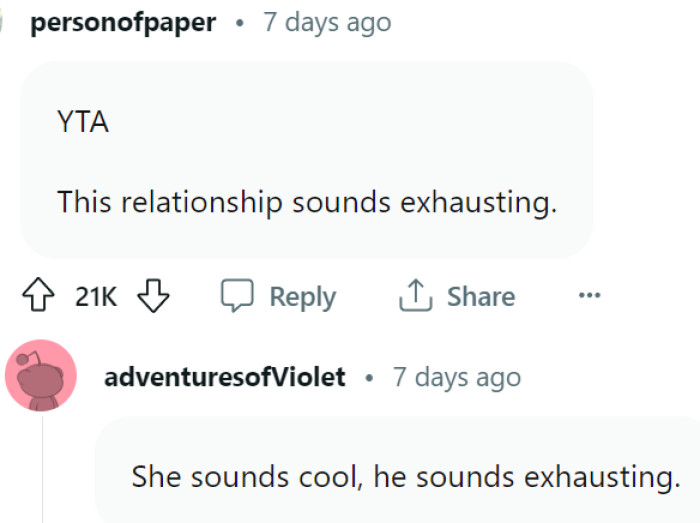This screenshot has height=523, width=700.
Task: Click the 21K vote count
Action: pyautogui.click(x=96, y=297)
